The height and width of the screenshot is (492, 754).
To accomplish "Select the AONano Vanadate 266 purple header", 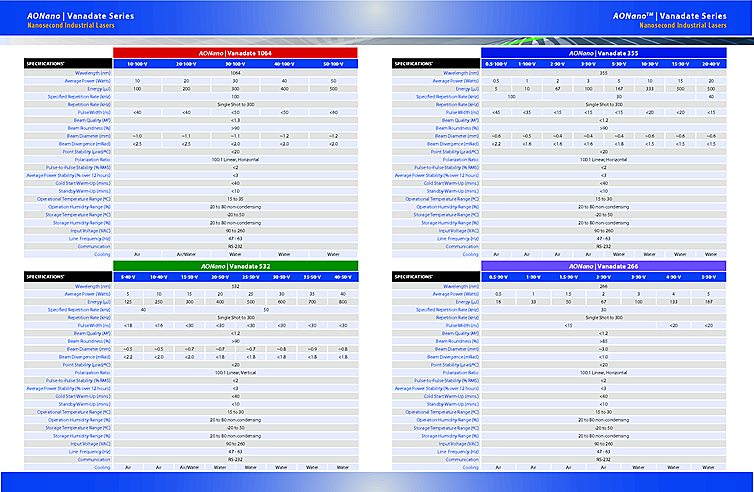I will click(604, 265).
